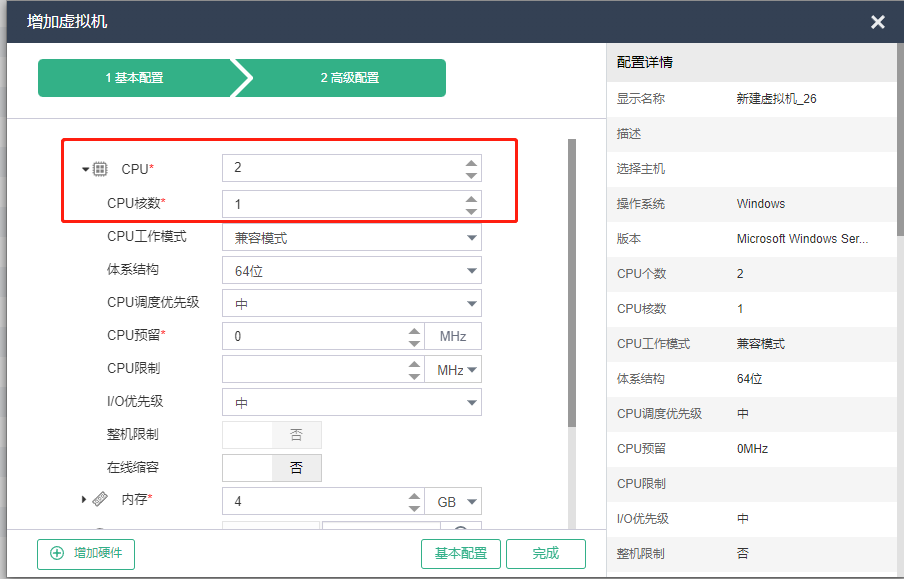This screenshot has width=904, height=579.
Task: Click the Microsoft Windows Ser... version value
Action: [802, 239]
